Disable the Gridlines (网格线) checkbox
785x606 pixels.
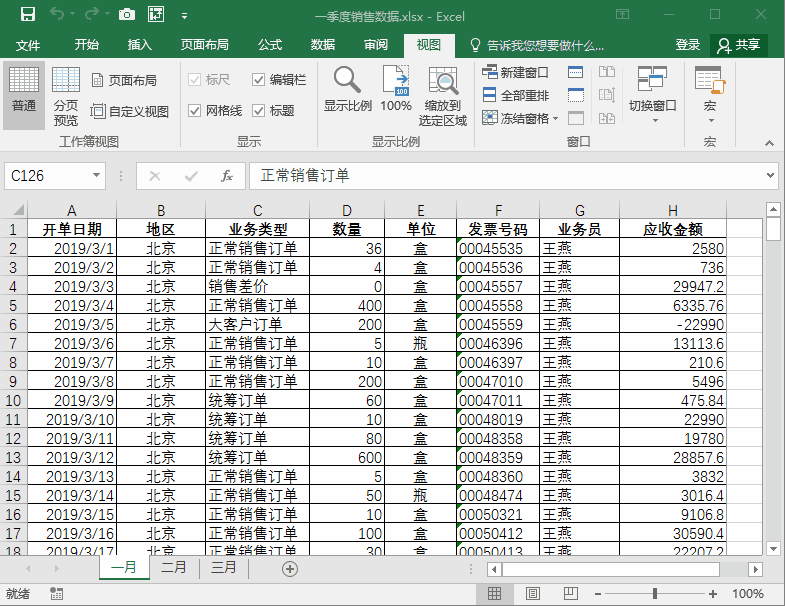coord(195,111)
